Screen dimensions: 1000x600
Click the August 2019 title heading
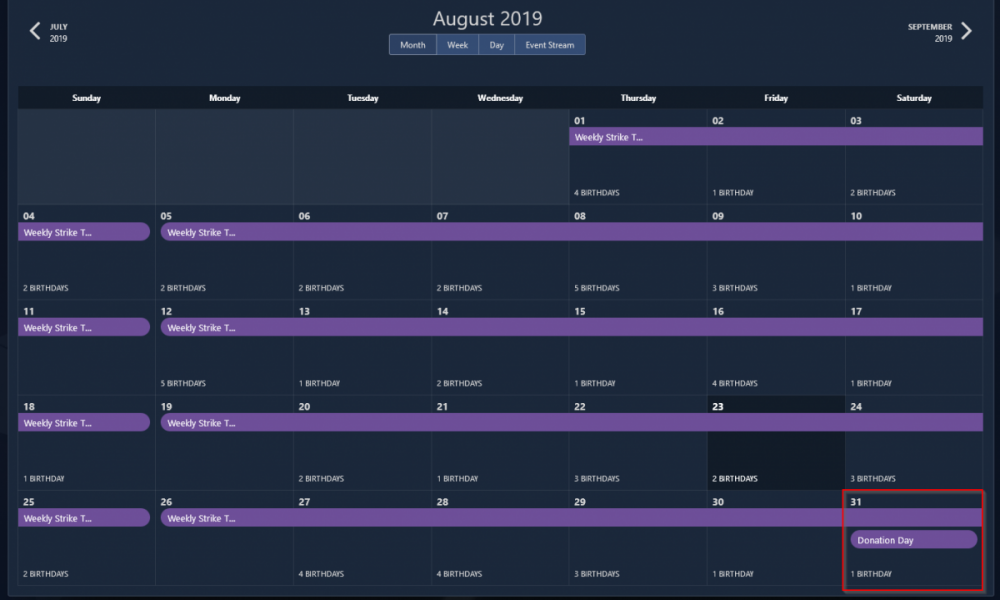point(487,18)
